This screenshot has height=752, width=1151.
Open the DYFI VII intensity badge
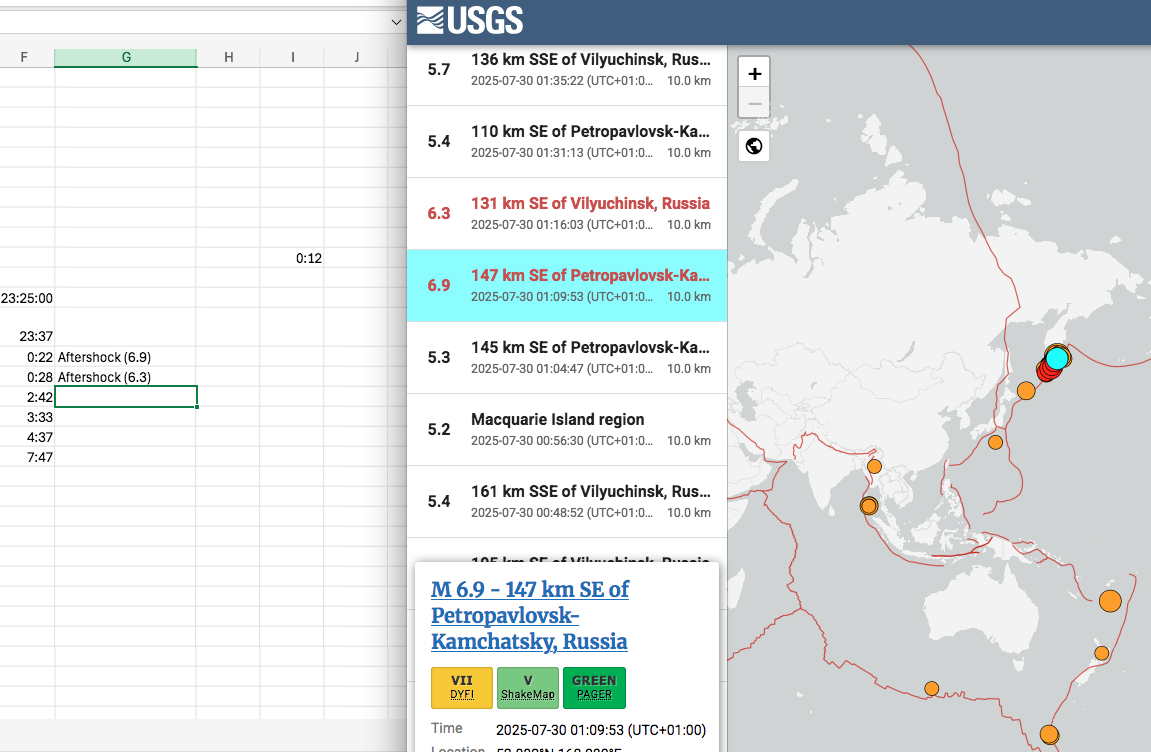[x=462, y=687]
